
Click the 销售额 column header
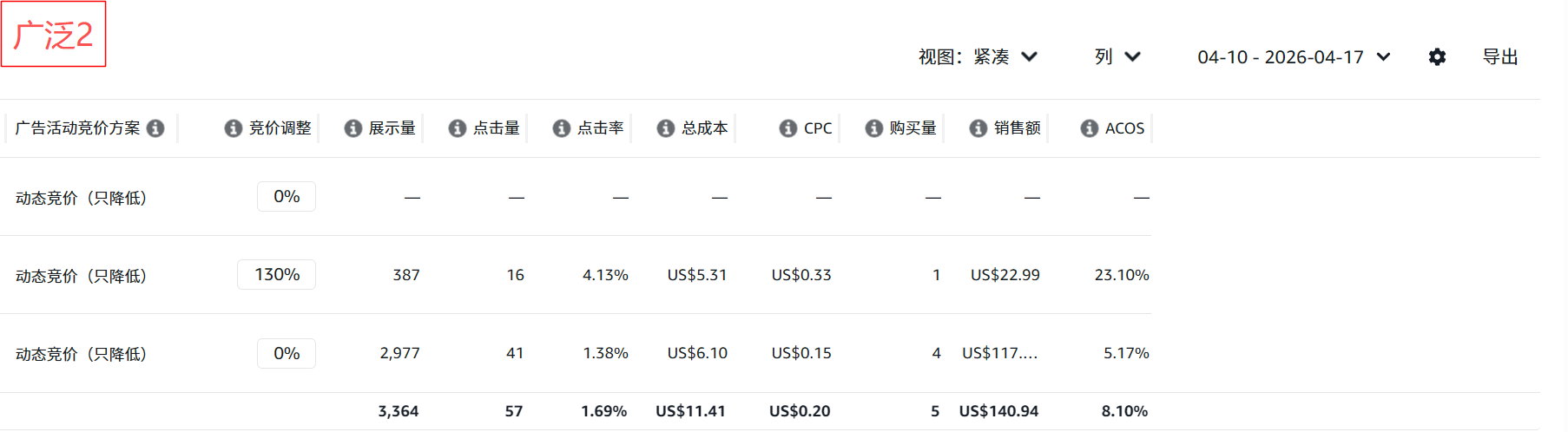1017,128
